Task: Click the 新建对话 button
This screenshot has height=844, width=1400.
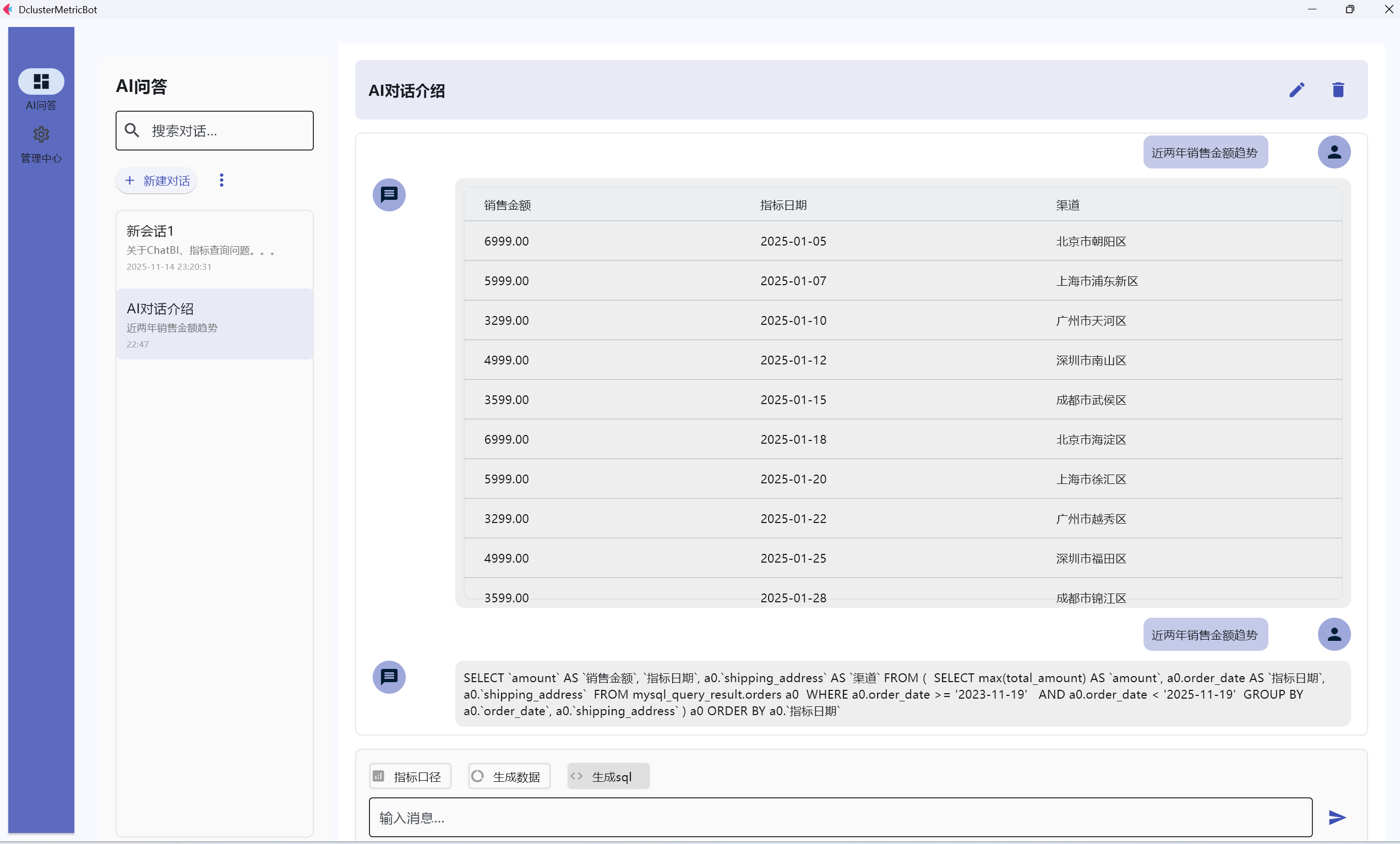Action: point(157,181)
